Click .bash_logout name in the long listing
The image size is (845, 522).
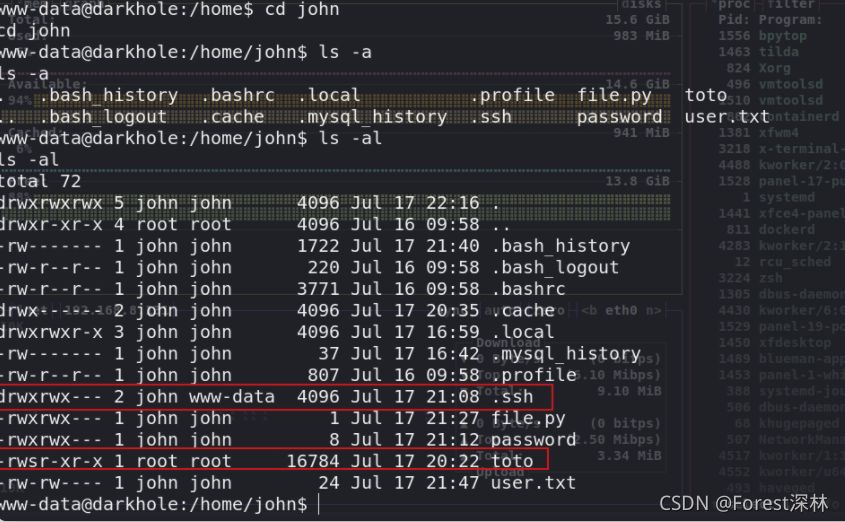click(555, 268)
